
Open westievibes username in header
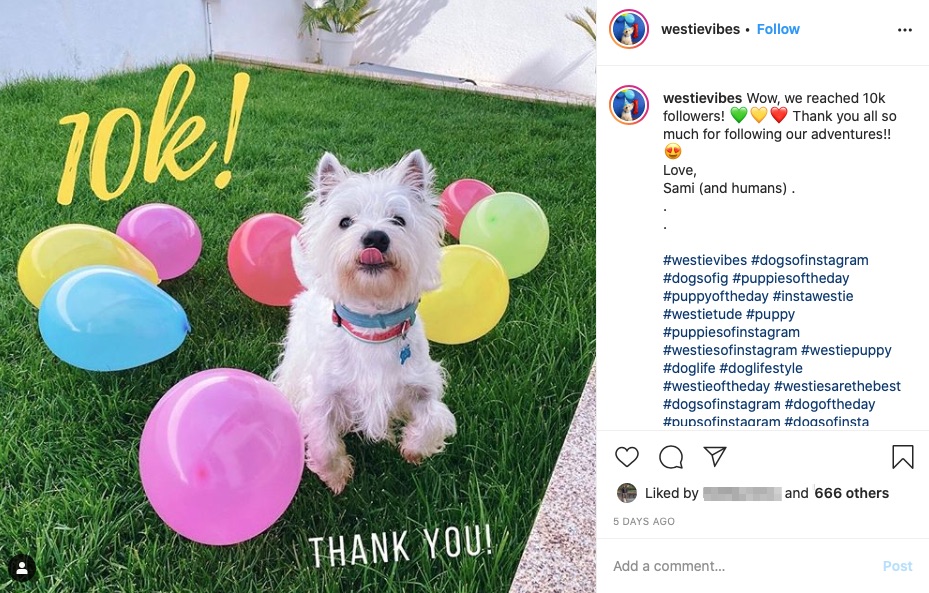click(x=700, y=29)
